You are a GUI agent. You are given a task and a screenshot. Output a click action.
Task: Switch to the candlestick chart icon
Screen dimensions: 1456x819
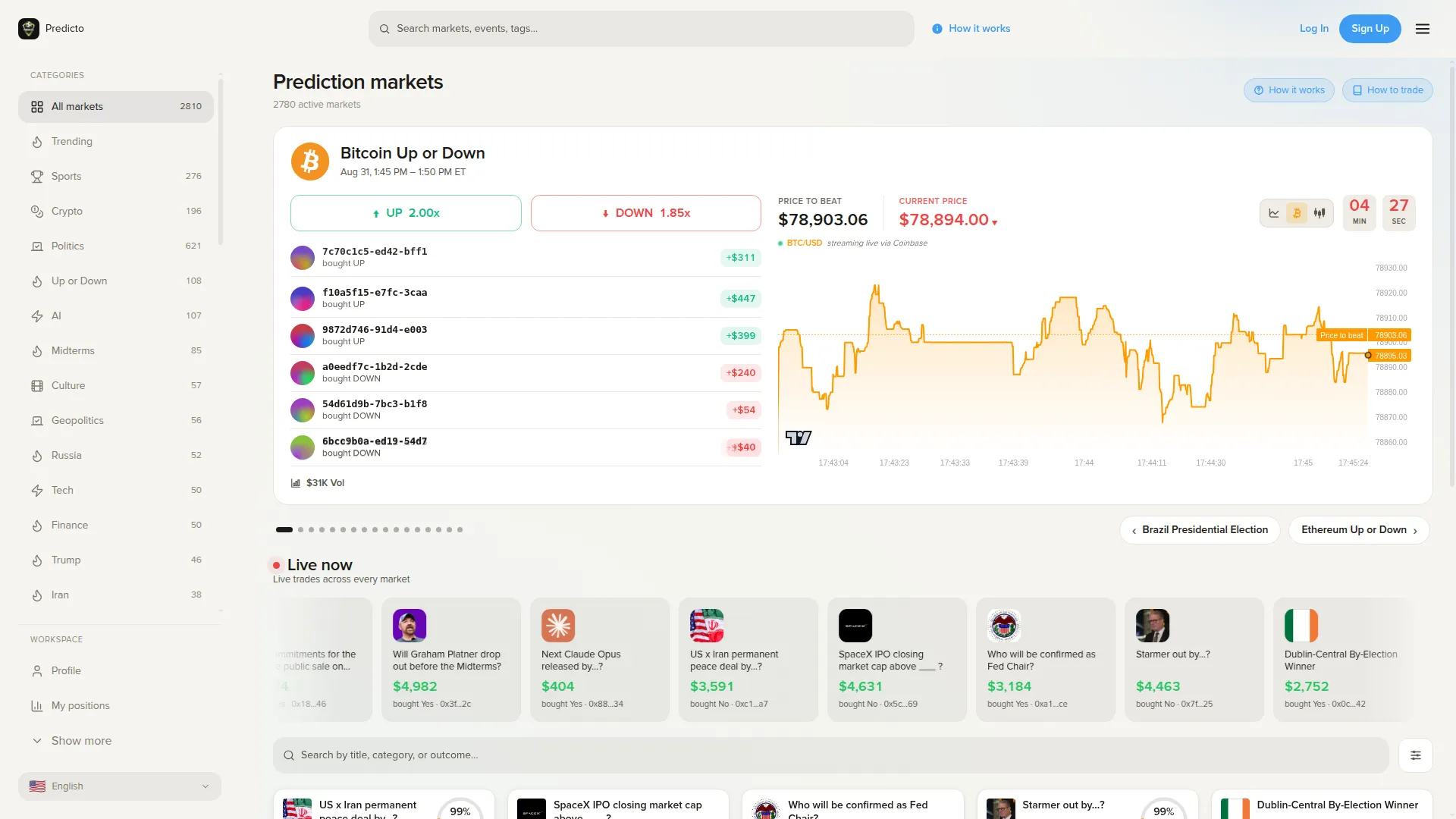click(1319, 213)
